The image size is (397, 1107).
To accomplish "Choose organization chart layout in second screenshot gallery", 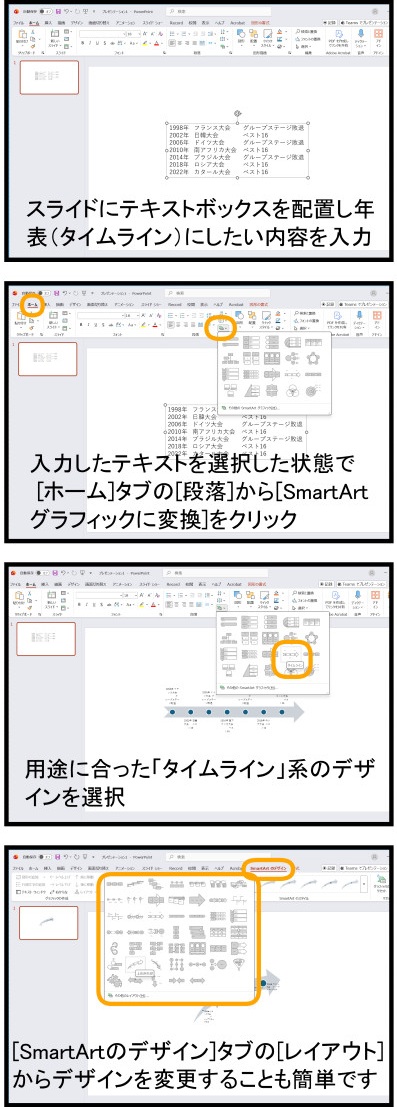I will (231, 359).
